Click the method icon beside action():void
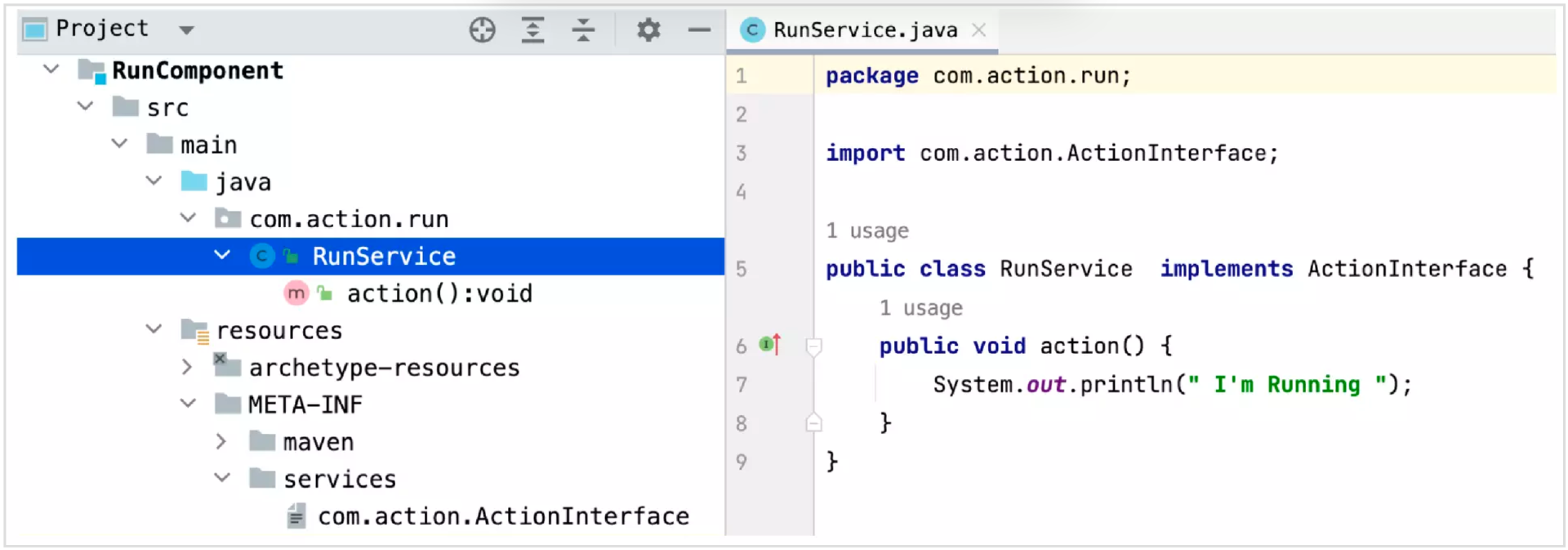 coord(296,293)
